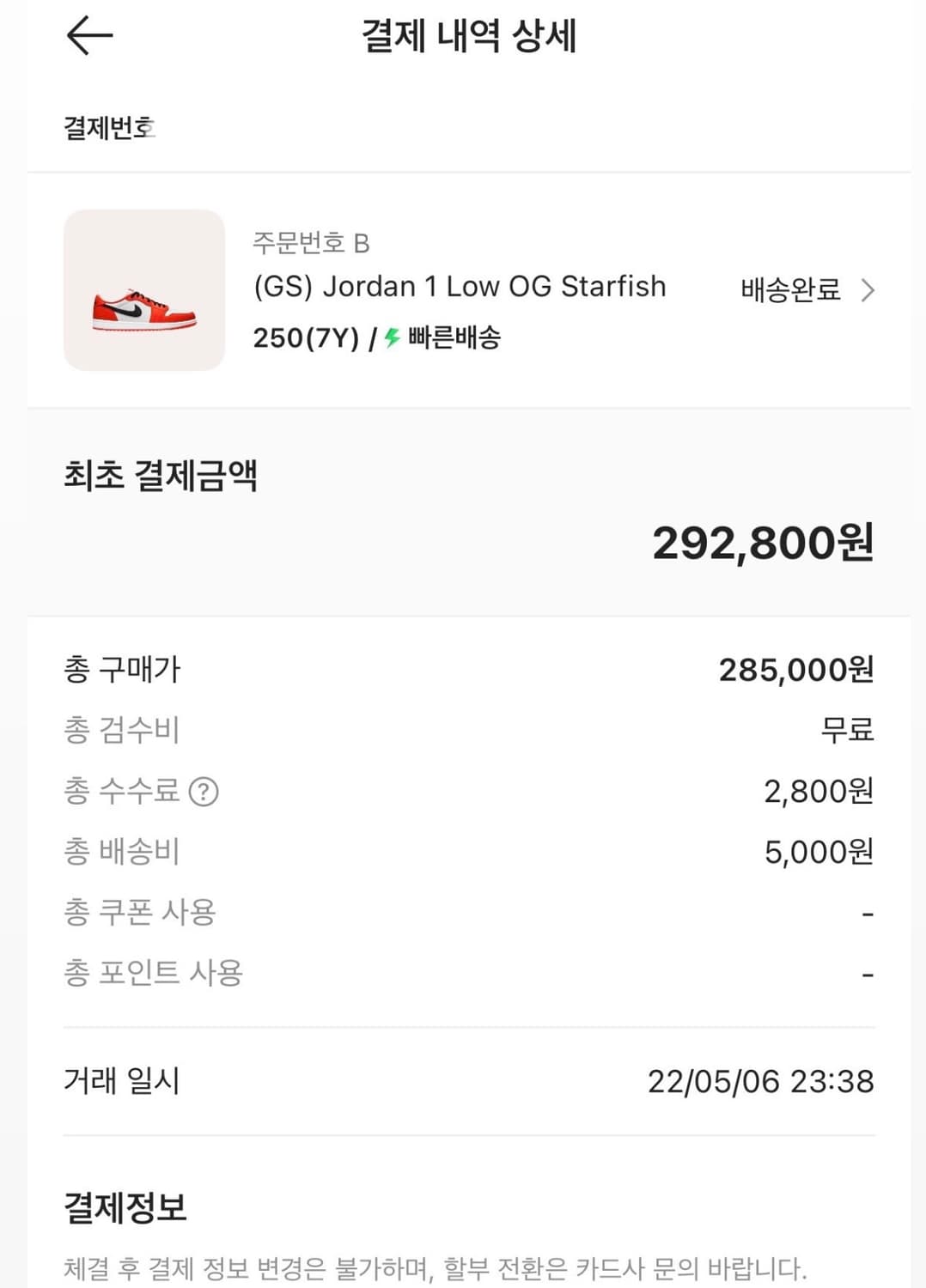Tap the 배송완료 delivery complete status

[790, 290]
